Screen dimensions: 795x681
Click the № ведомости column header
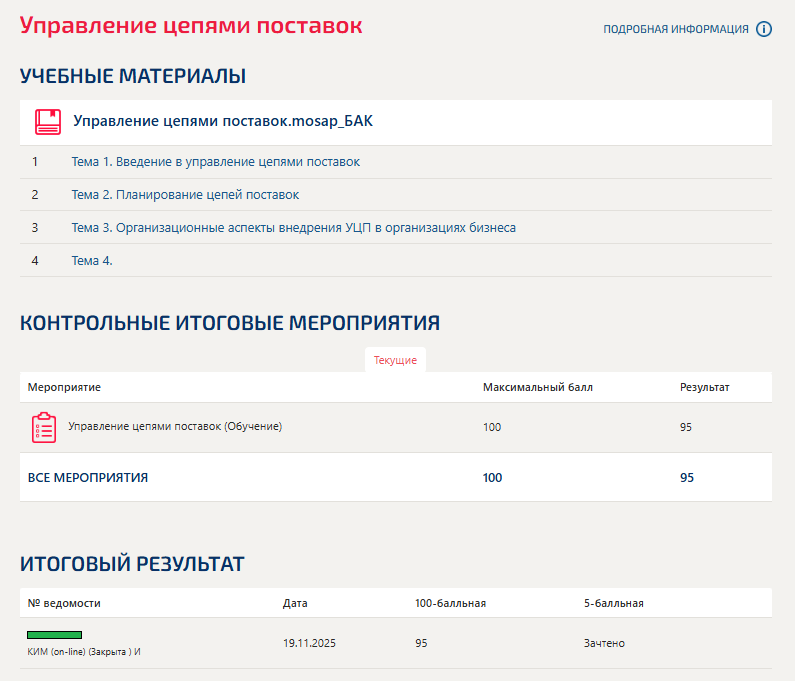[x=64, y=603]
